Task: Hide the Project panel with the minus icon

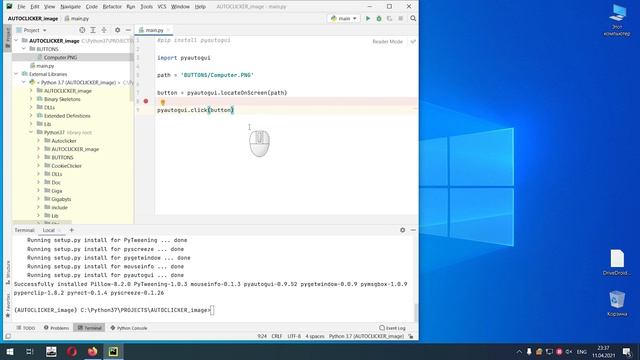Action: (128, 30)
